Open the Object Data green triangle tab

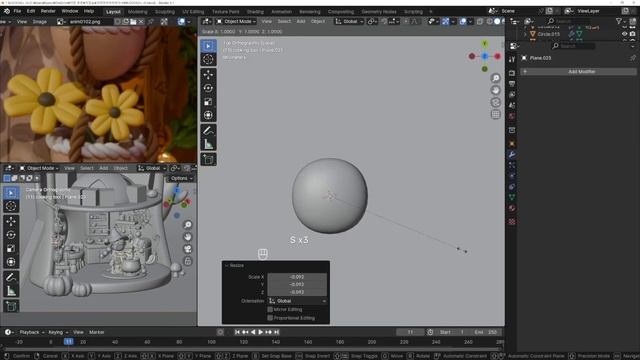pyautogui.click(x=512, y=197)
